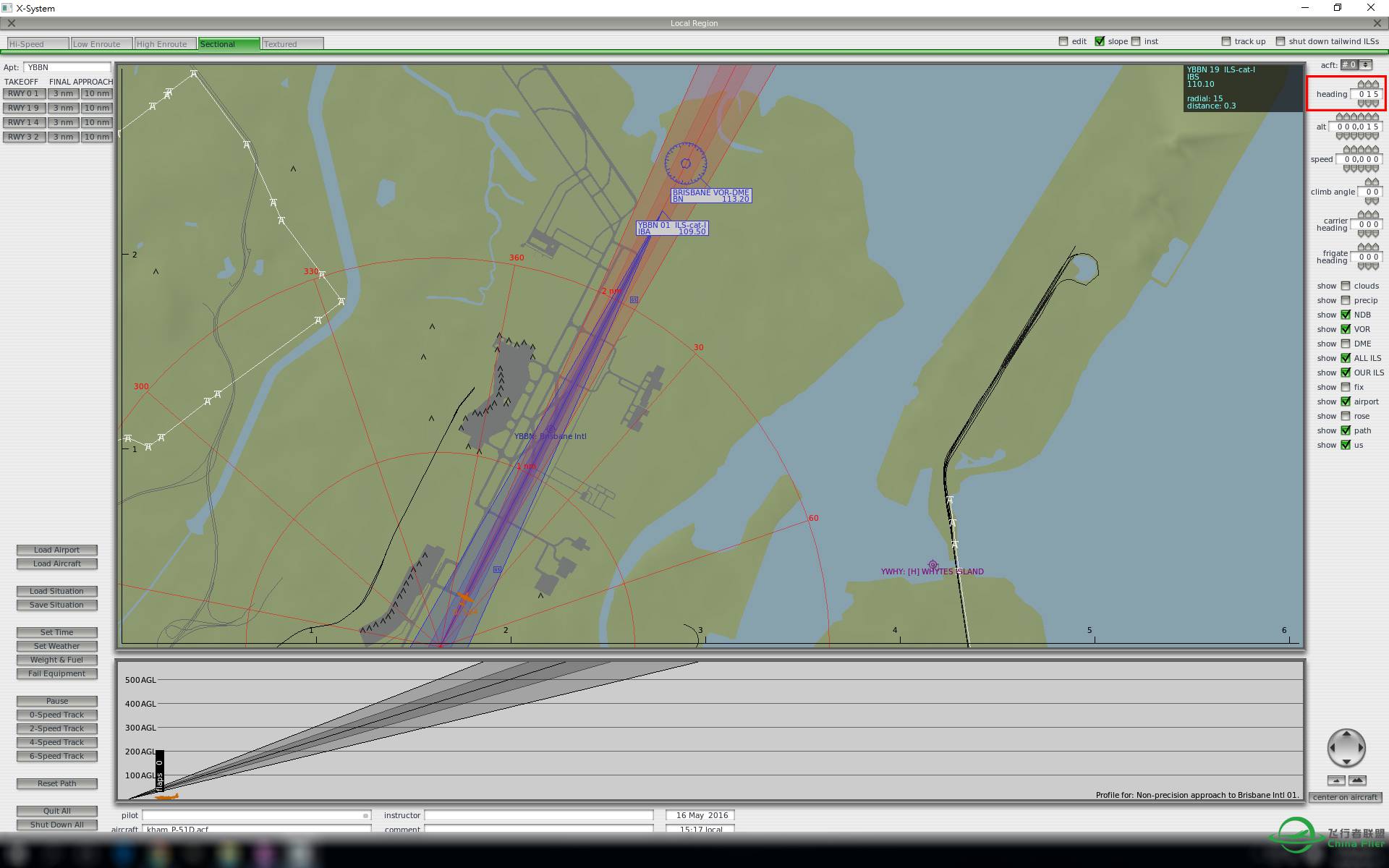
Task: Click the heading value field
Action: (1367, 94)
